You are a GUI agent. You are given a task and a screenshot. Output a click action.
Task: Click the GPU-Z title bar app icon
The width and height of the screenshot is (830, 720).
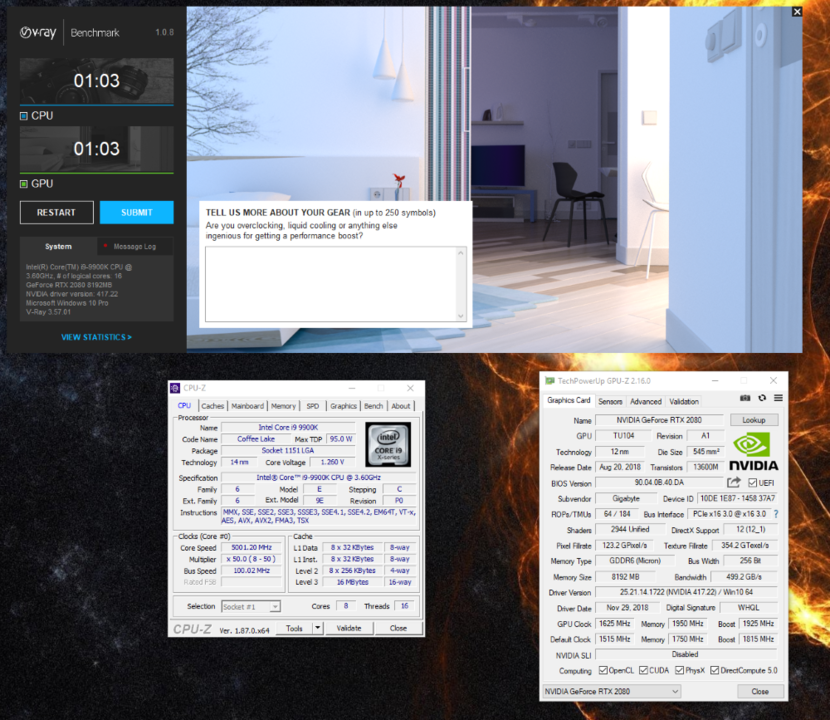pyautogui.click(x=550, y=381)
